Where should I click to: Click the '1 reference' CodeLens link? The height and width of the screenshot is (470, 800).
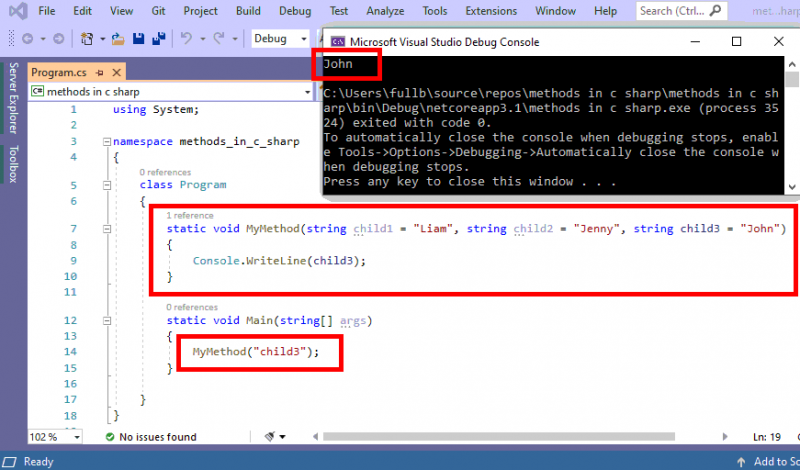coord(189,215)
